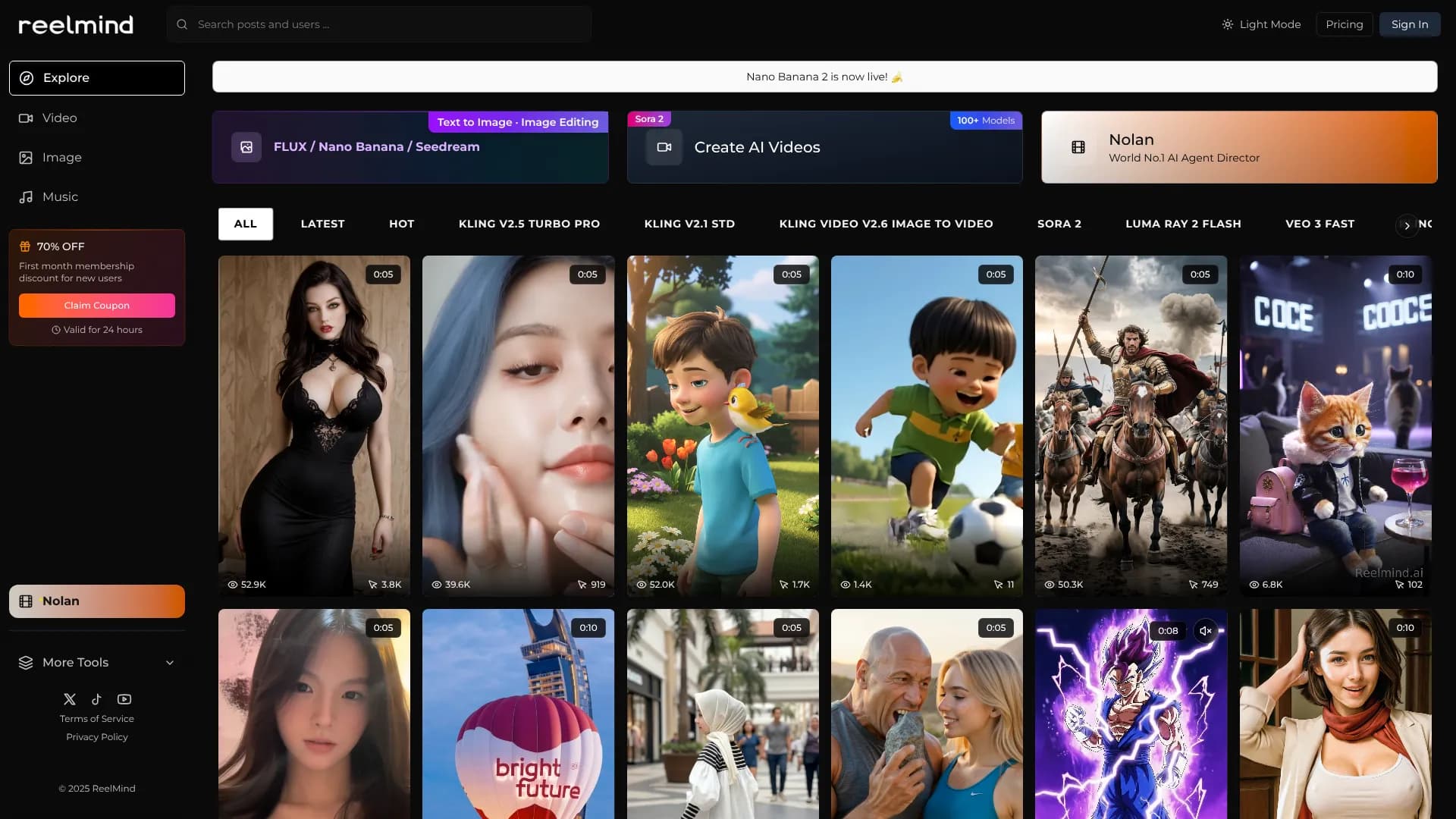Open the TikTok social icon
Screen dimensions: 1456x819
tap(96, 699)
